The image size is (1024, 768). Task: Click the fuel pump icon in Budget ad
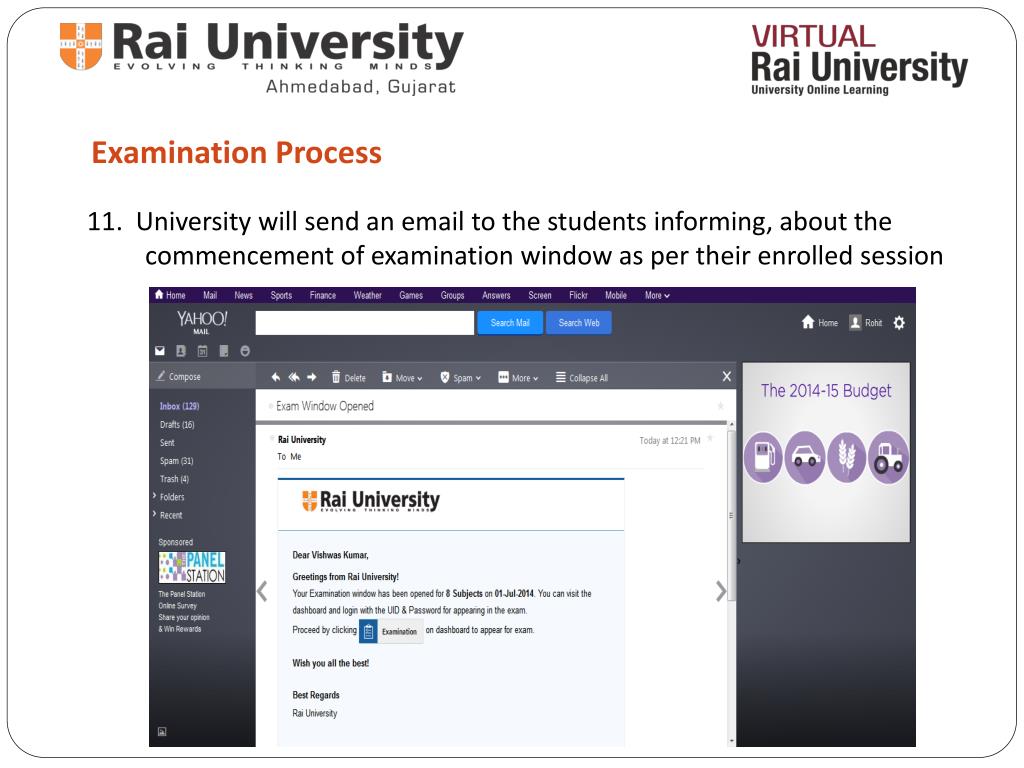point(763,457)
